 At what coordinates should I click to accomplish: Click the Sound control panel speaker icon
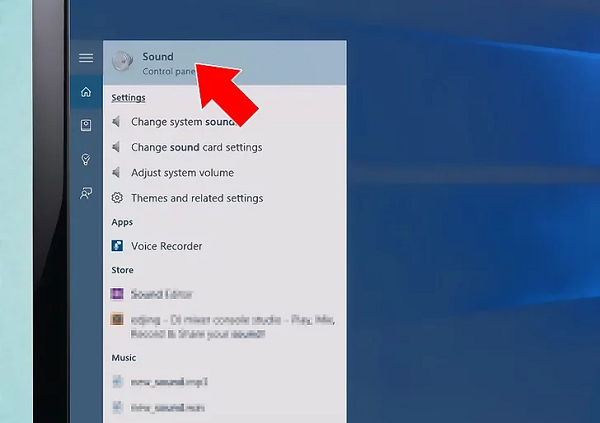[122, 63]
